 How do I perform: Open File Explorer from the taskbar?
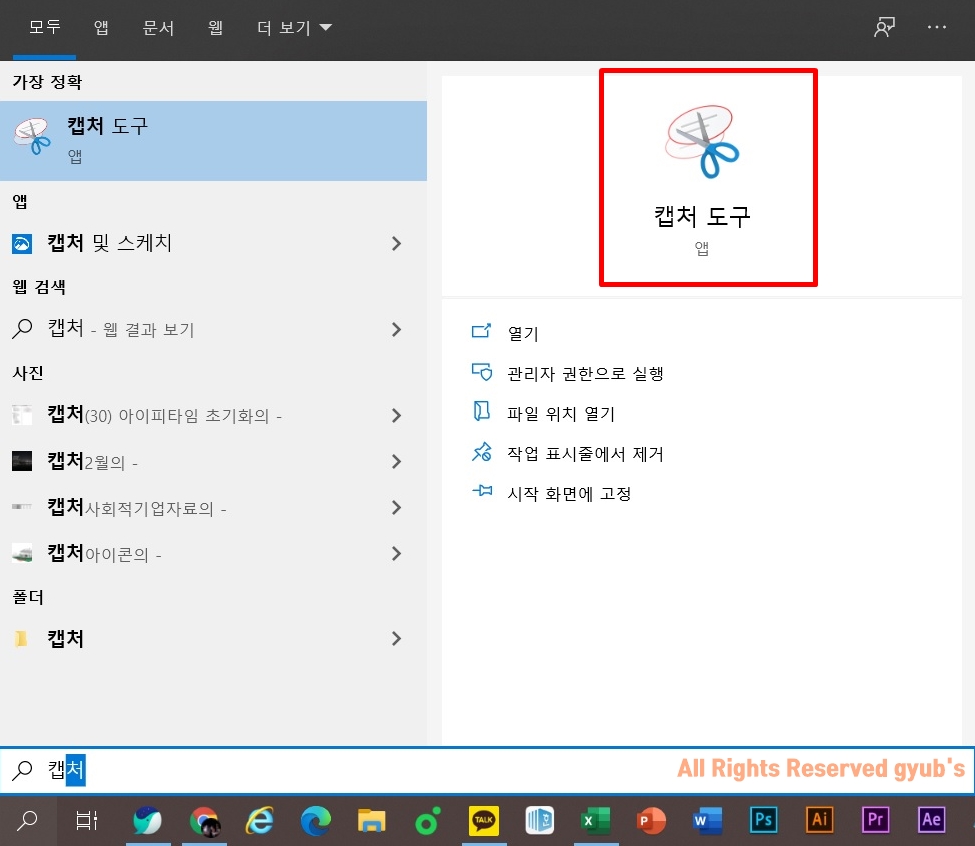click(x=372, y=821)
